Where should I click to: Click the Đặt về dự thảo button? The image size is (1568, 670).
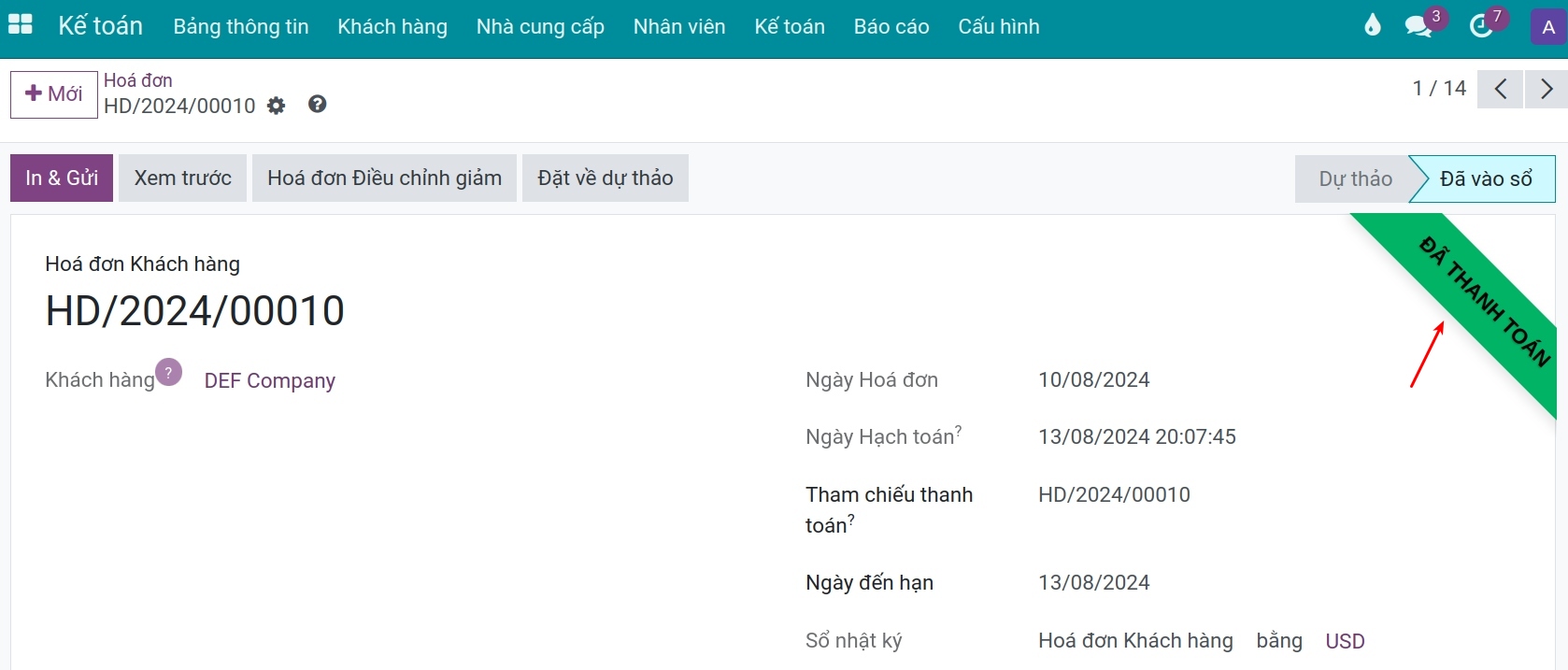pyautogui.click(x=606, y=178)
